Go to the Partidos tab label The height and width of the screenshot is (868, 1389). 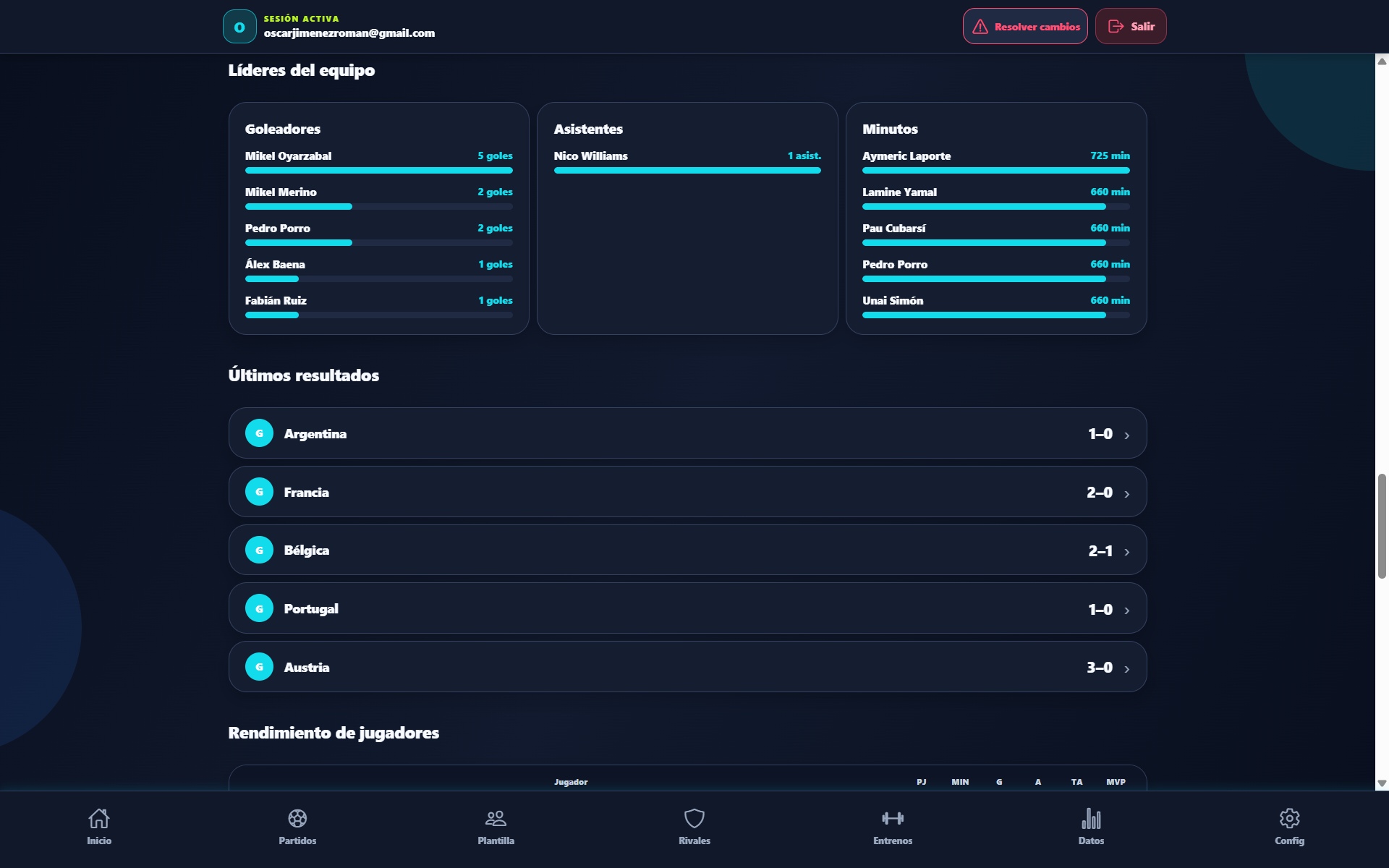(297, 841)
